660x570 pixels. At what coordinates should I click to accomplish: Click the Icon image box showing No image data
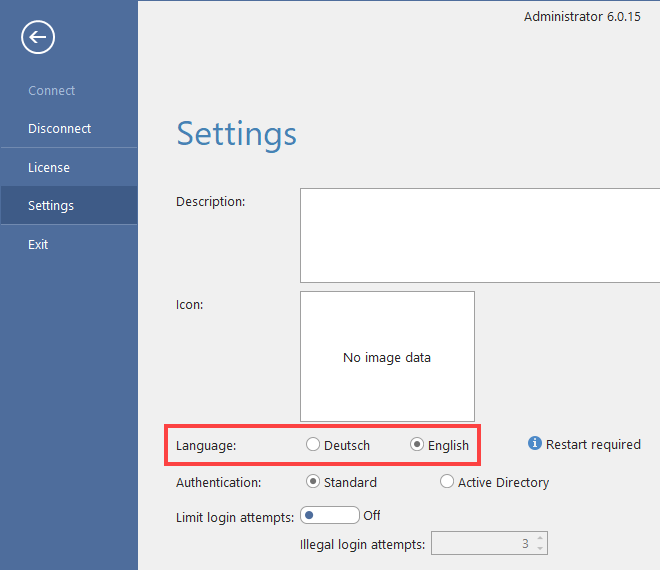pos(387,357)
